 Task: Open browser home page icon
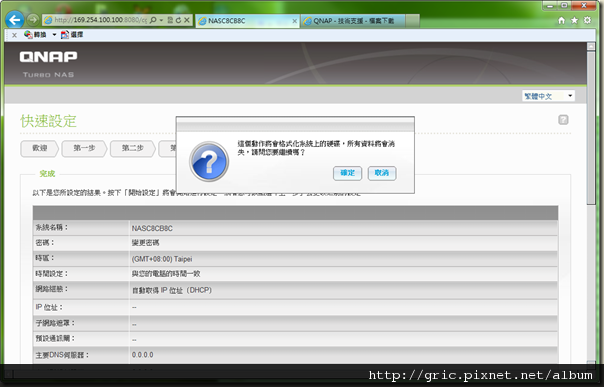pyautogui.click(x=561, y=20)
